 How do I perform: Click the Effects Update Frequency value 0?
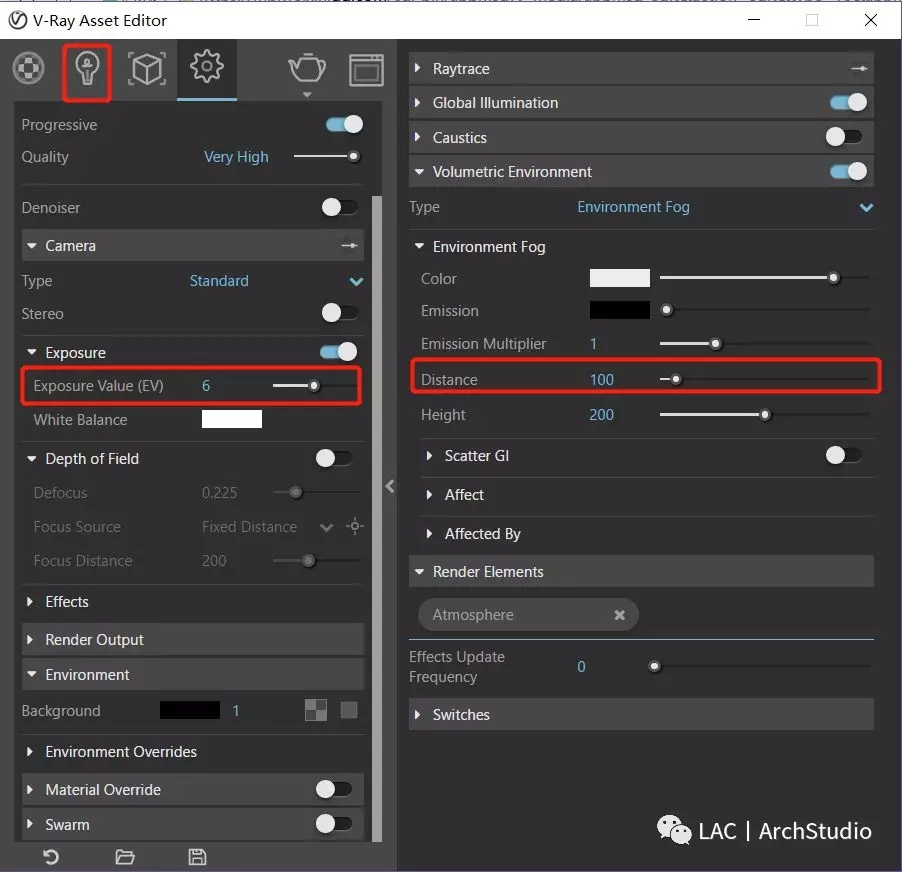[x=582, y=667]
